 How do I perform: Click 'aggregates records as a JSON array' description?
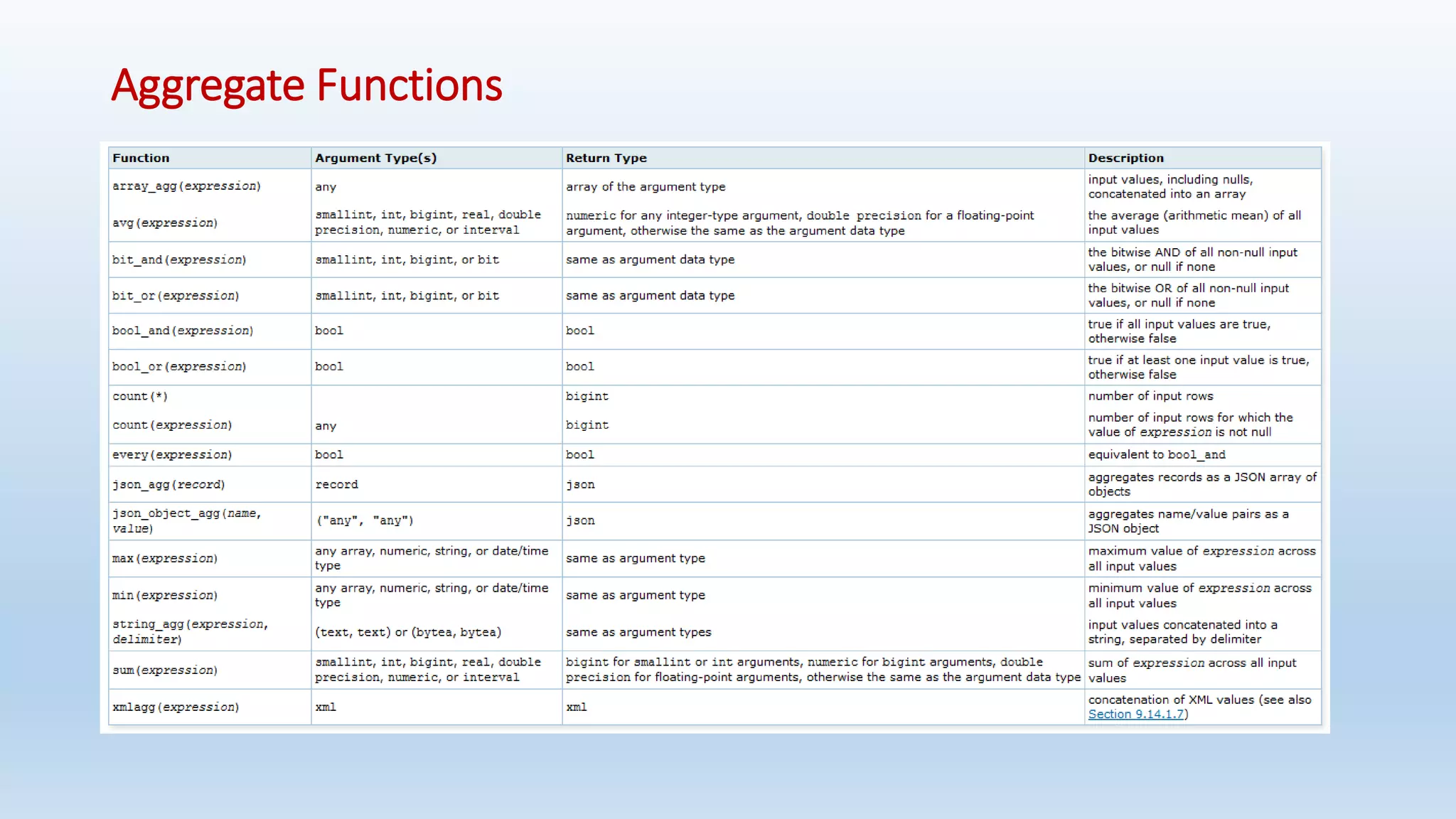pos(1202,484)
